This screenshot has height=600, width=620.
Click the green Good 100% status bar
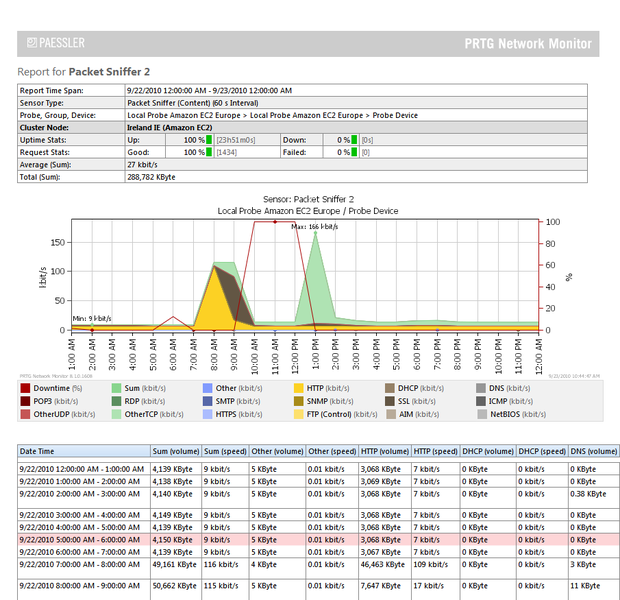click(x=209, y=152)
